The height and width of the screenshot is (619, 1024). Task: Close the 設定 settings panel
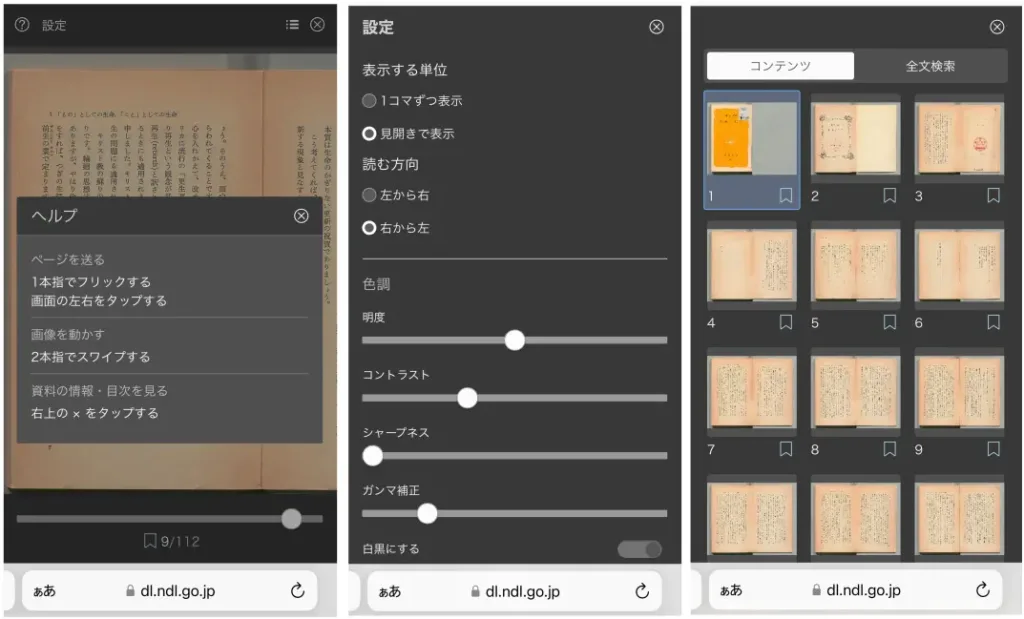(656, 27)
